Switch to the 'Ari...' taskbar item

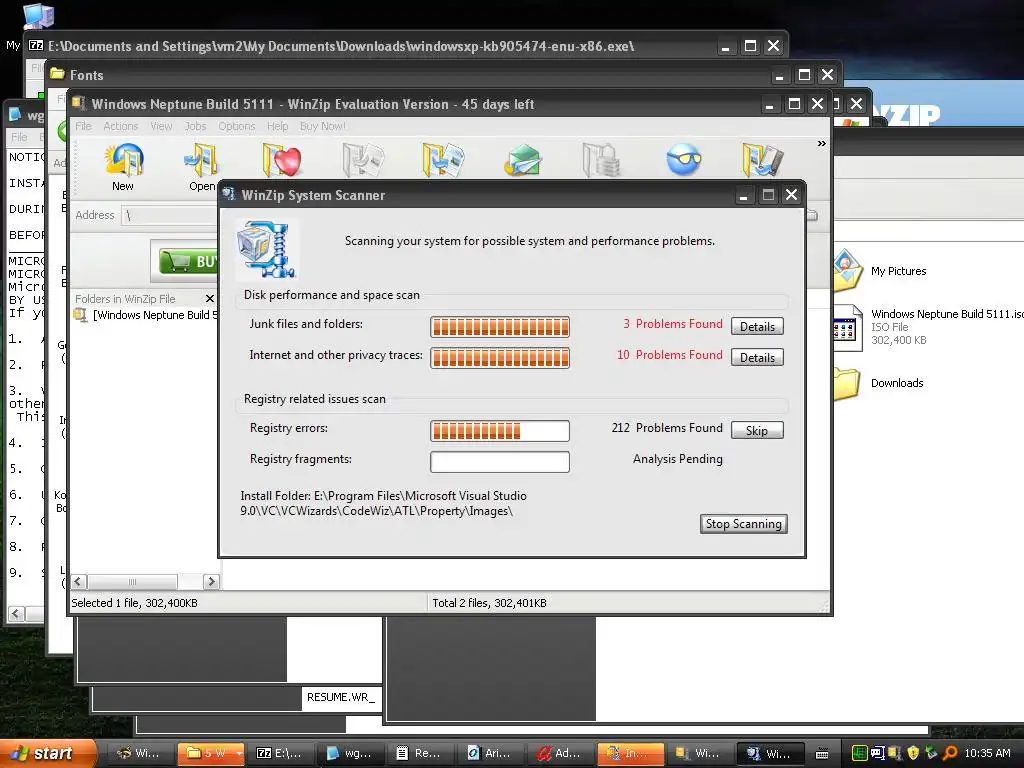point(491,753)
